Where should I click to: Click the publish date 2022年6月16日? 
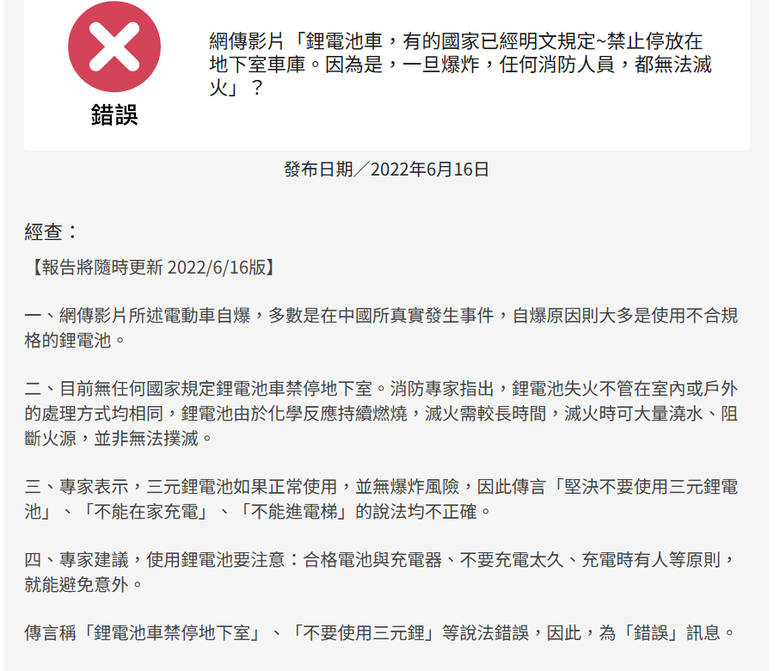tap(430, 170)
